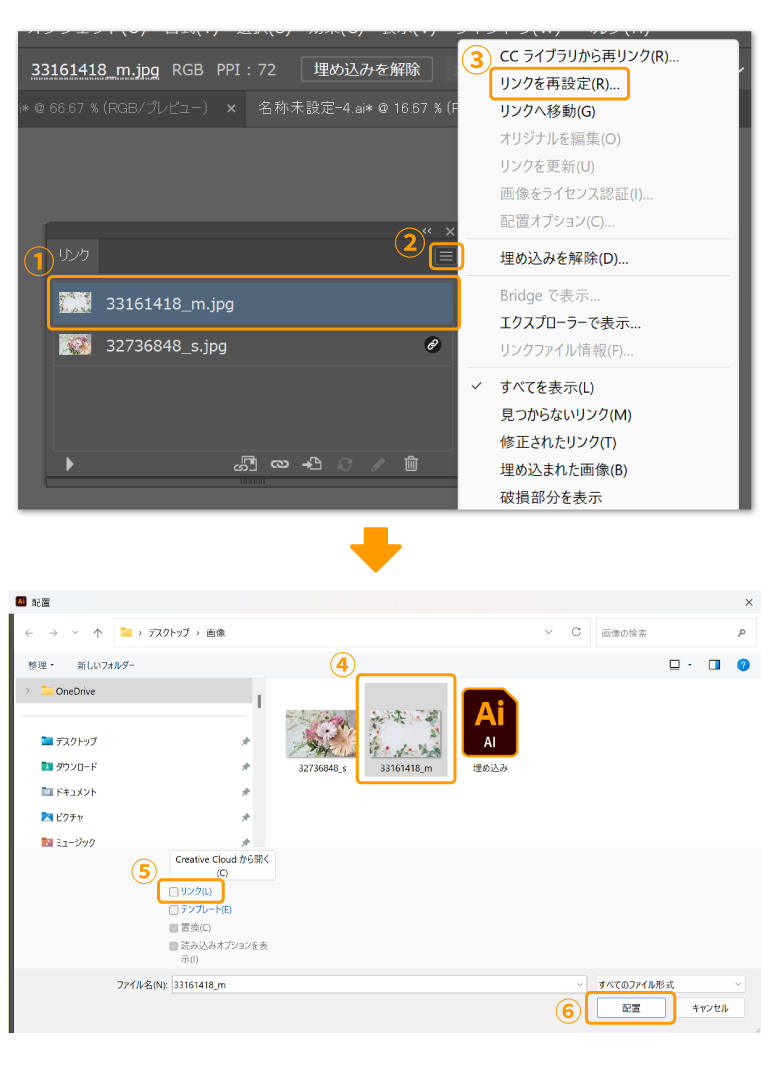Click the Back arrow in 配置 dialog
Screen dimensions: 770x1065
pos(29,633)
